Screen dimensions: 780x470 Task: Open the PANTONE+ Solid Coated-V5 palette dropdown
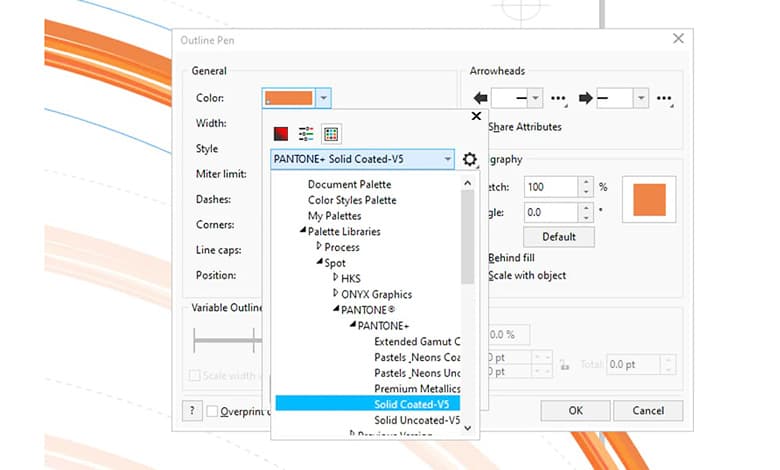point(362,159)
